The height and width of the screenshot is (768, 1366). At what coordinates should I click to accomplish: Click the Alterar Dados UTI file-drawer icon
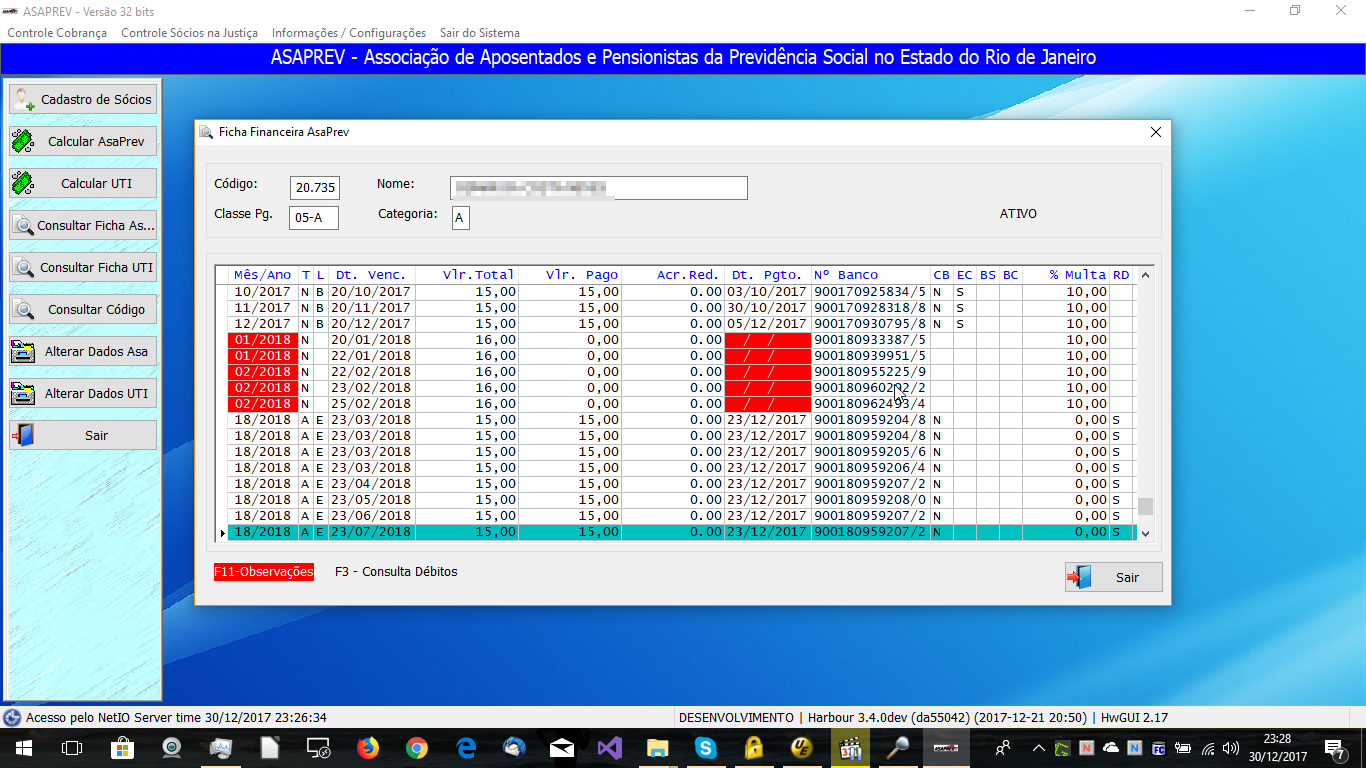tap(23, 394)
